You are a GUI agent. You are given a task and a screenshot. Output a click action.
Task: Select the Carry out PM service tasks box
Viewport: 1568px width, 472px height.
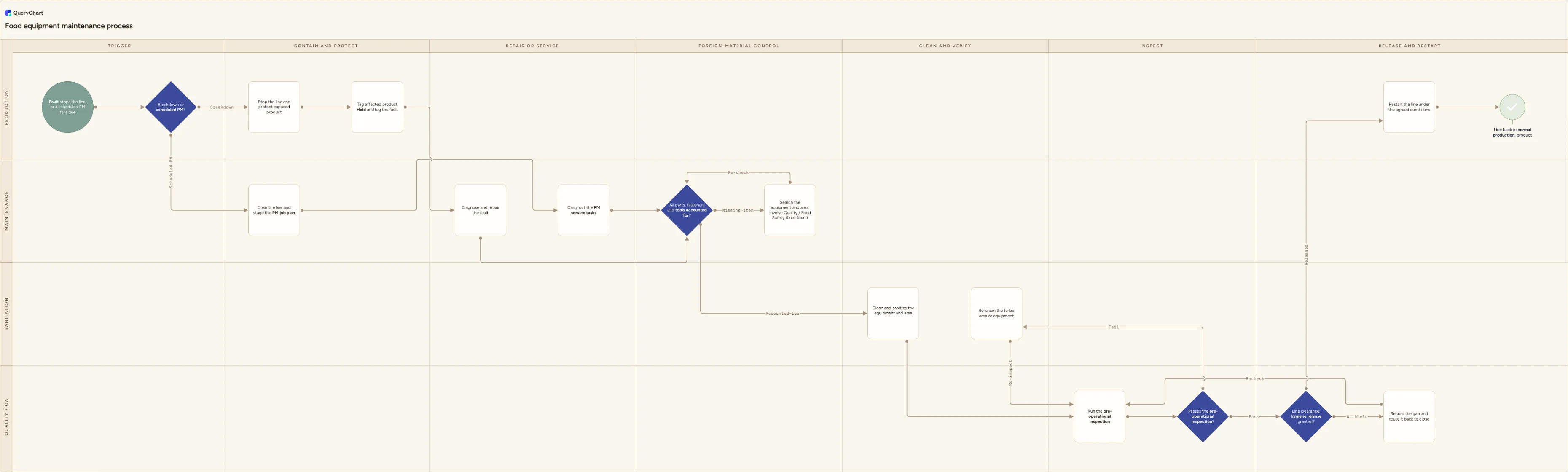[584, 210]
